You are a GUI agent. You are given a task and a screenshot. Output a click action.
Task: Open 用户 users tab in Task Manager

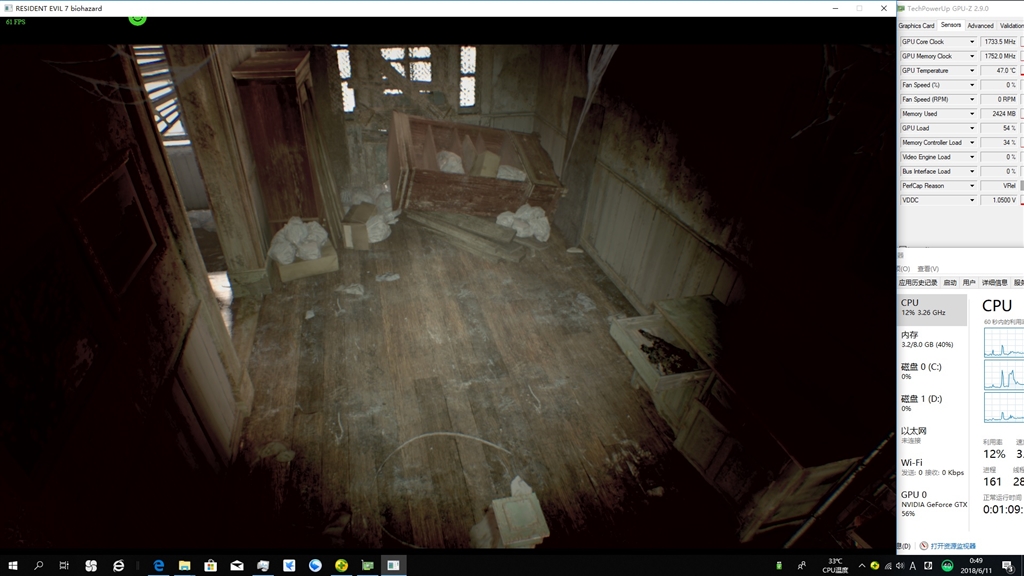969,283
